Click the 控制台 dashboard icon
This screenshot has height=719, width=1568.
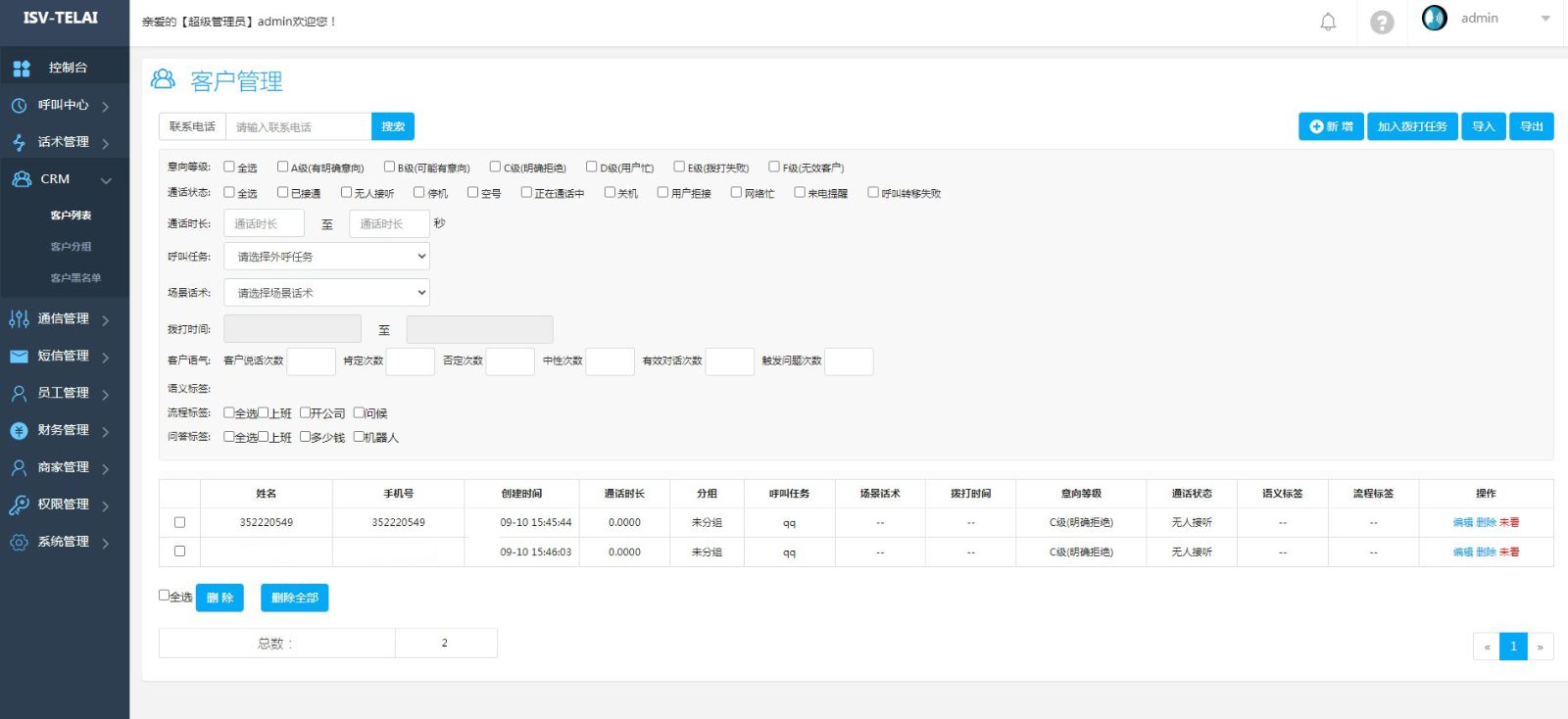(22, 68)
